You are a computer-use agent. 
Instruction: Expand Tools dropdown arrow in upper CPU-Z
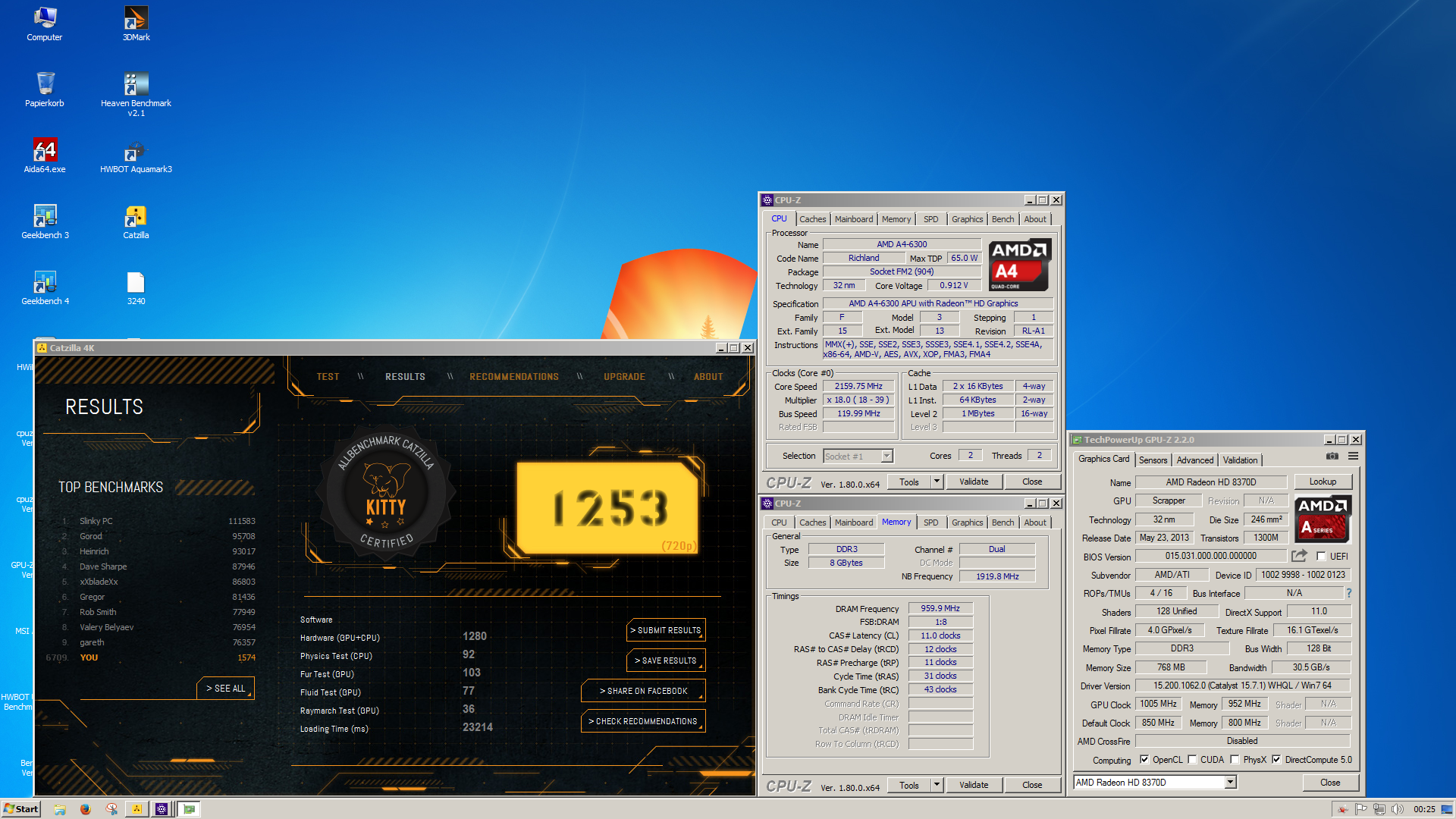click(937, 482)
